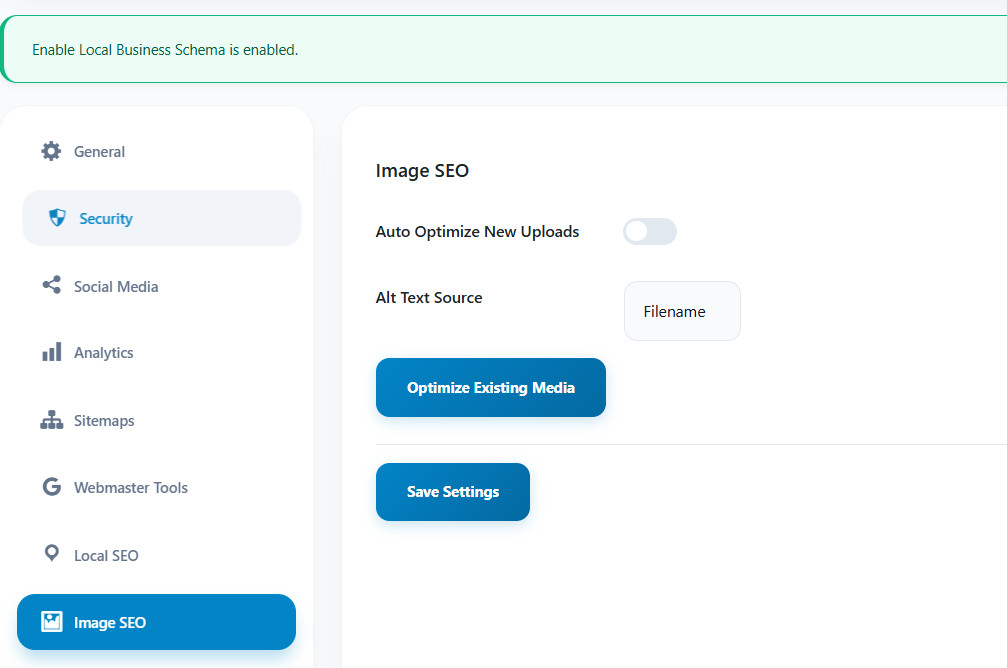This screenshot has width=1007, height=668.
Task: Dismiss the Local Business Schema notification banner
Action: [500, 47]
